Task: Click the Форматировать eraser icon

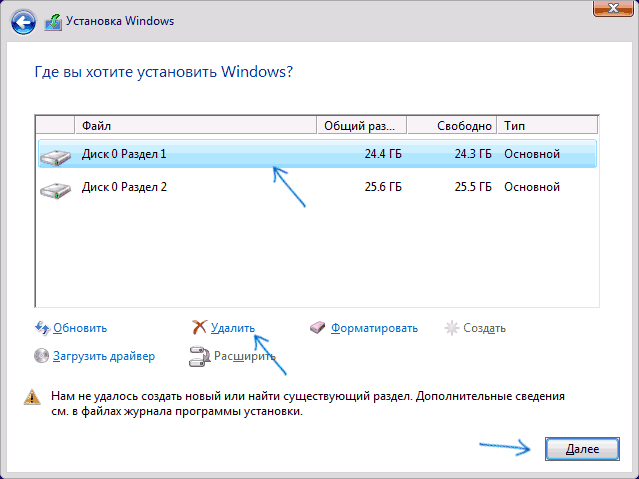Action: click(319, 328)
